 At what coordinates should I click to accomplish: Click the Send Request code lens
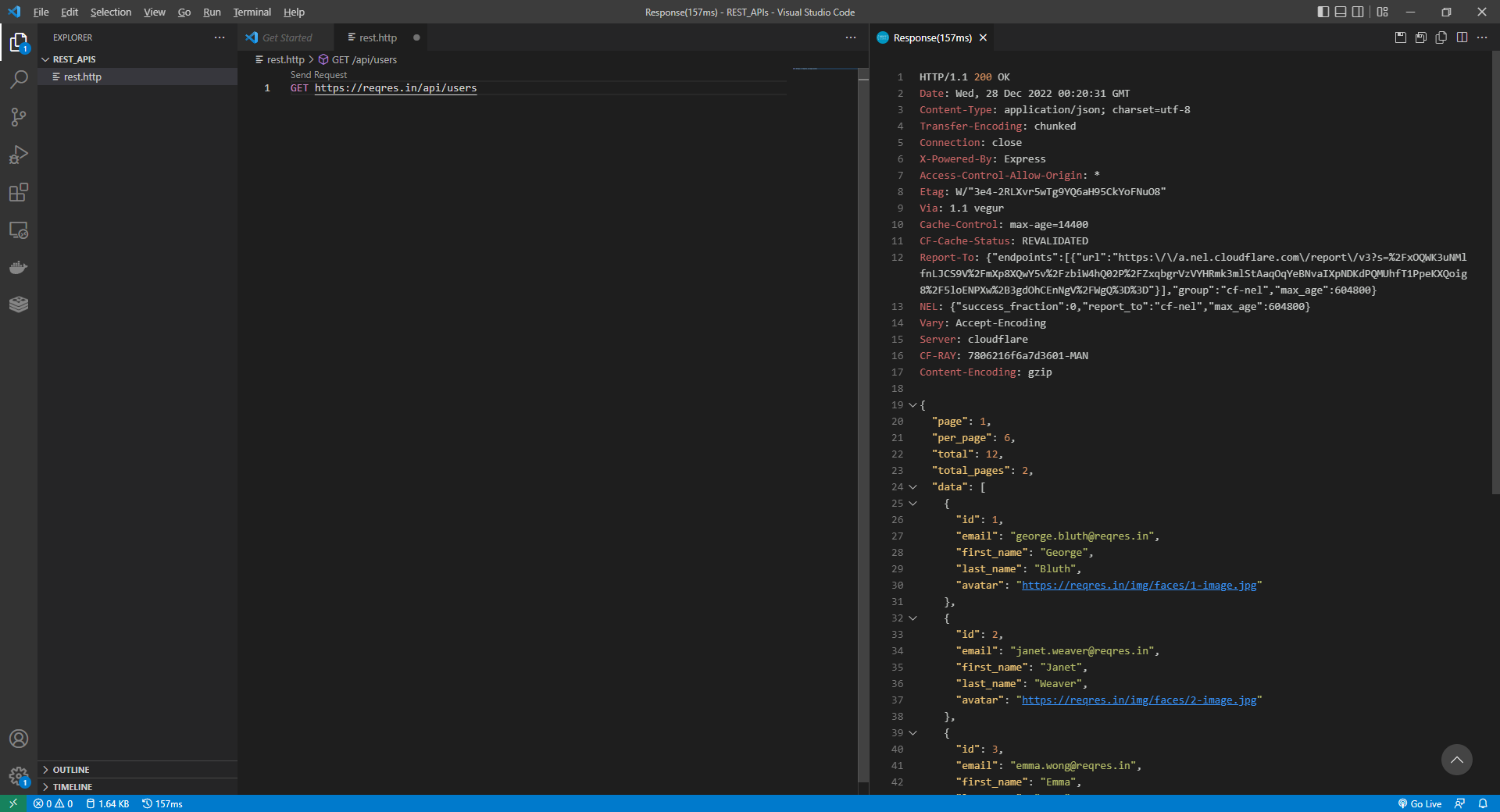319,75
